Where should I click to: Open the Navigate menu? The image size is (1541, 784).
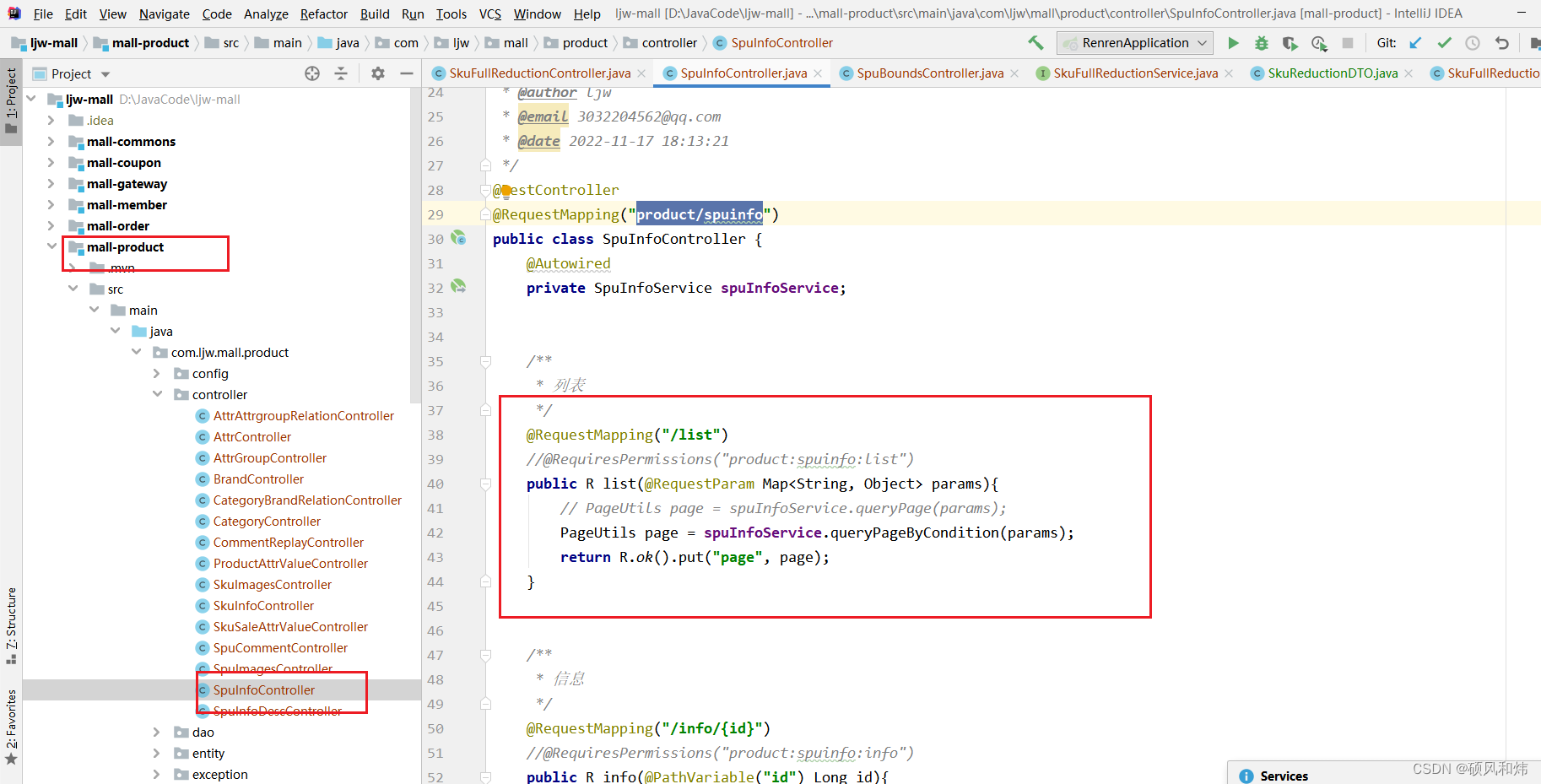pos(165,14)
